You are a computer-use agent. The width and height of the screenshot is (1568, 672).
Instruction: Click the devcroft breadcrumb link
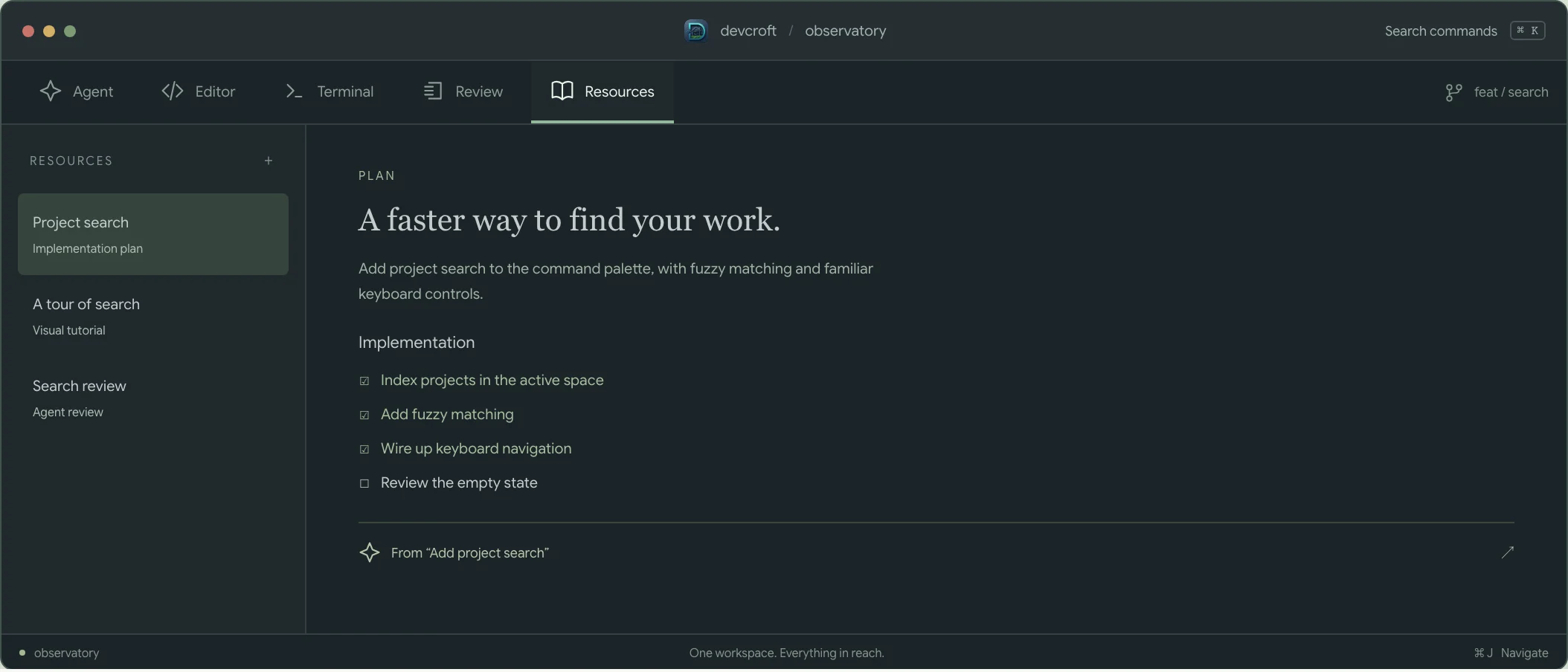(748, 30)
